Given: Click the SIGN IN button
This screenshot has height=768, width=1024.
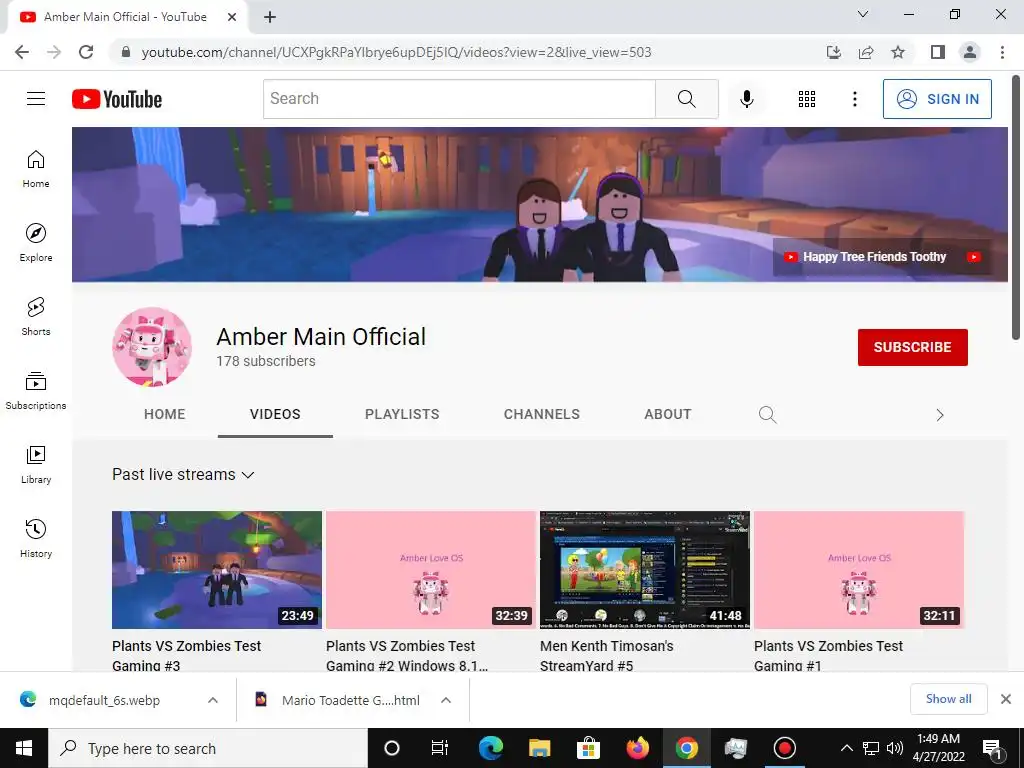Looking at the screenshot, I should click(x=937, y=99).
